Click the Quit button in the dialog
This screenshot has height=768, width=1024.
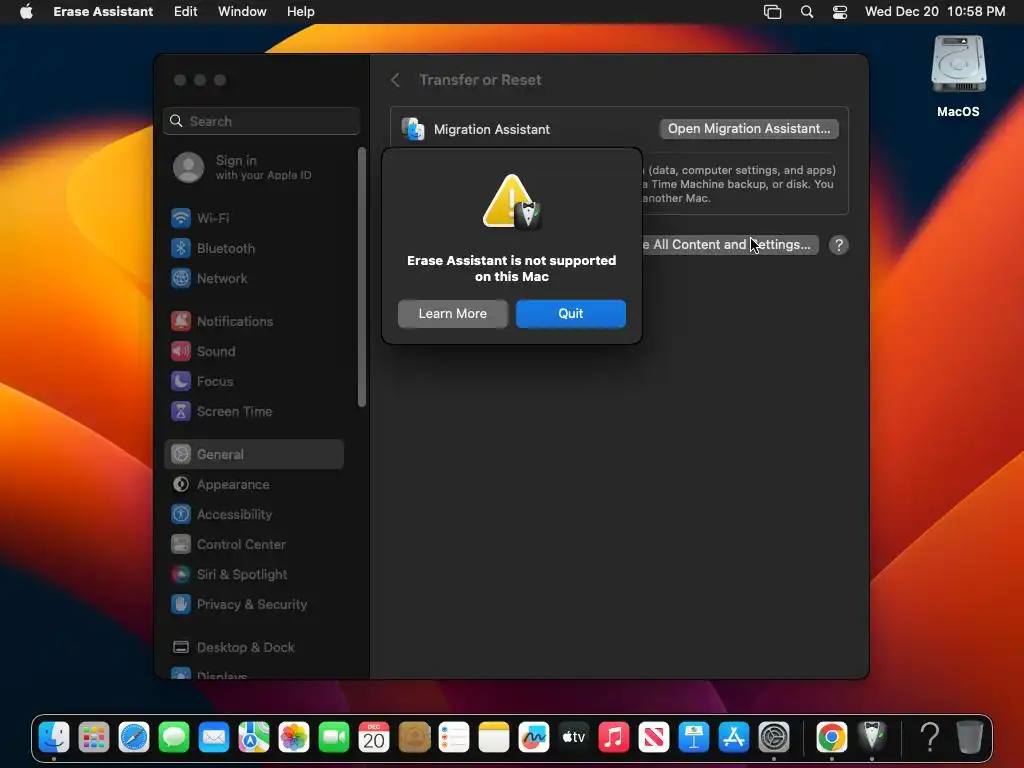pyautogui.click(x=570, y=313)
